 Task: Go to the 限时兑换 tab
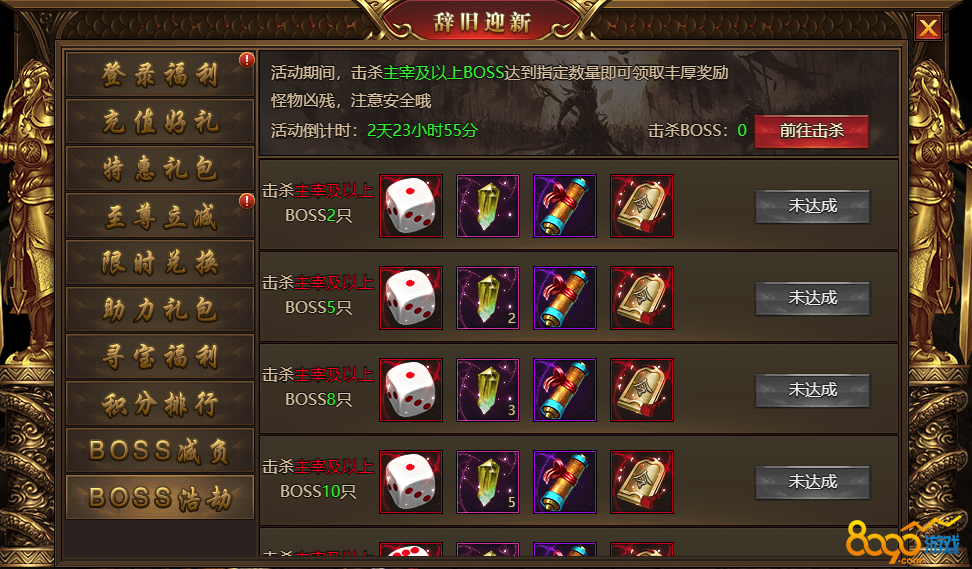(x=160, y=263)
